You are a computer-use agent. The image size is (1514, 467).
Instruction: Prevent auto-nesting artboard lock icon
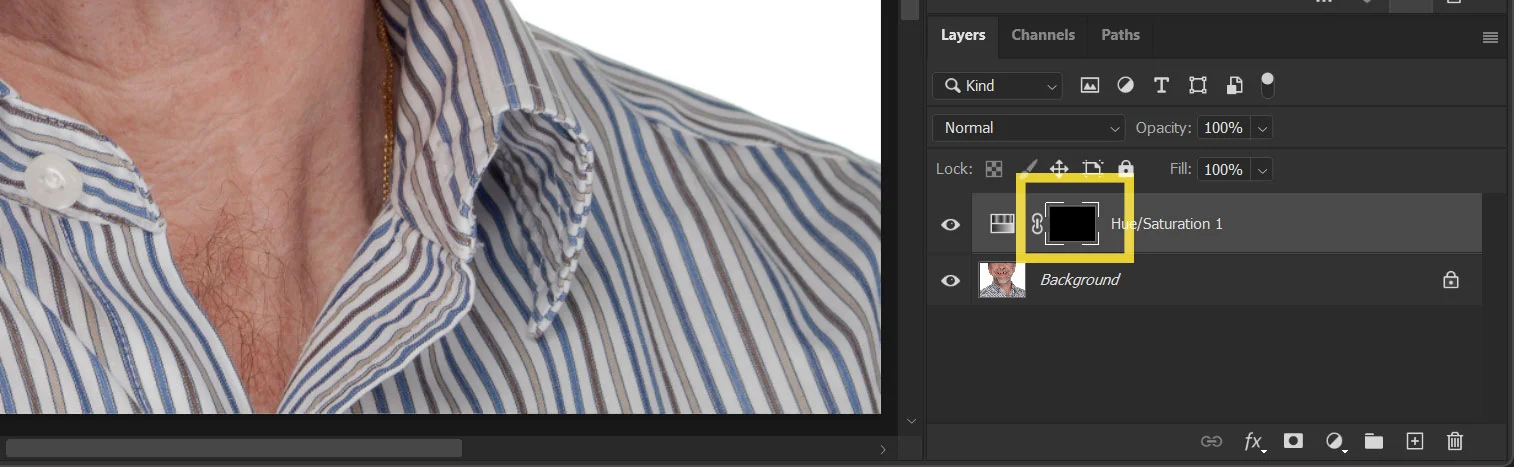click(x=1093, y=169)
